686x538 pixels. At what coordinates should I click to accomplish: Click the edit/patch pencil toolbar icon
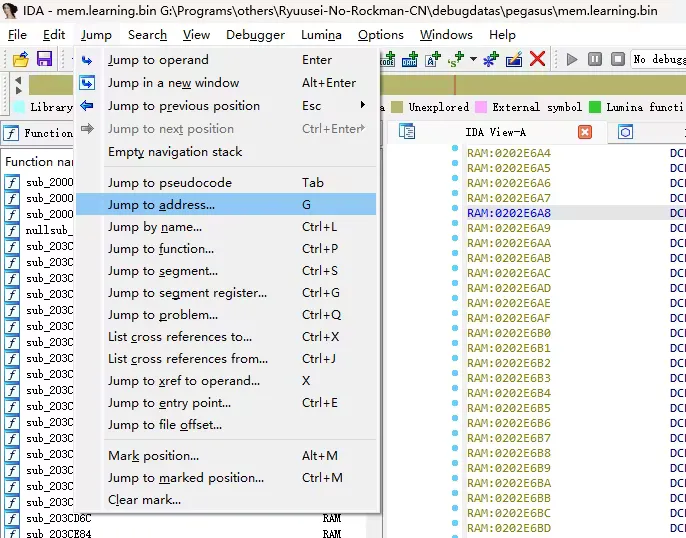[514, 60]
